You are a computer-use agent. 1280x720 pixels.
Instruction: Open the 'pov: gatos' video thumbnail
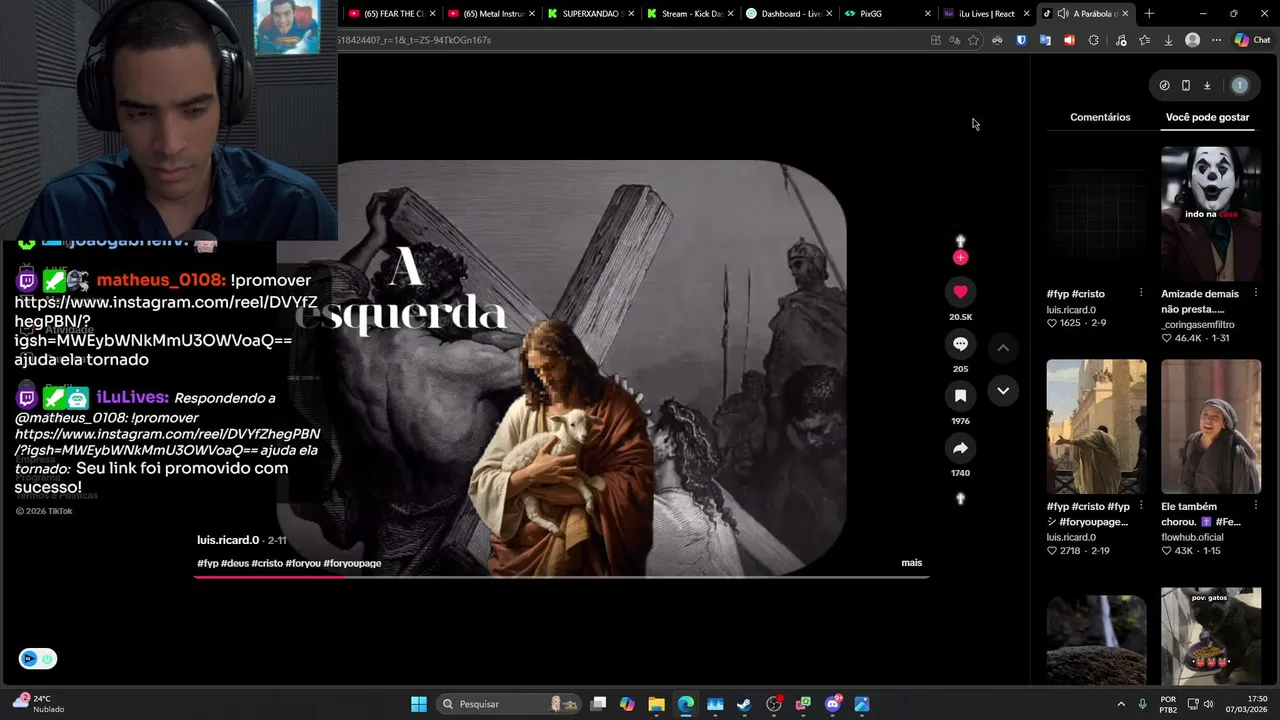[x=1211, y=636]
